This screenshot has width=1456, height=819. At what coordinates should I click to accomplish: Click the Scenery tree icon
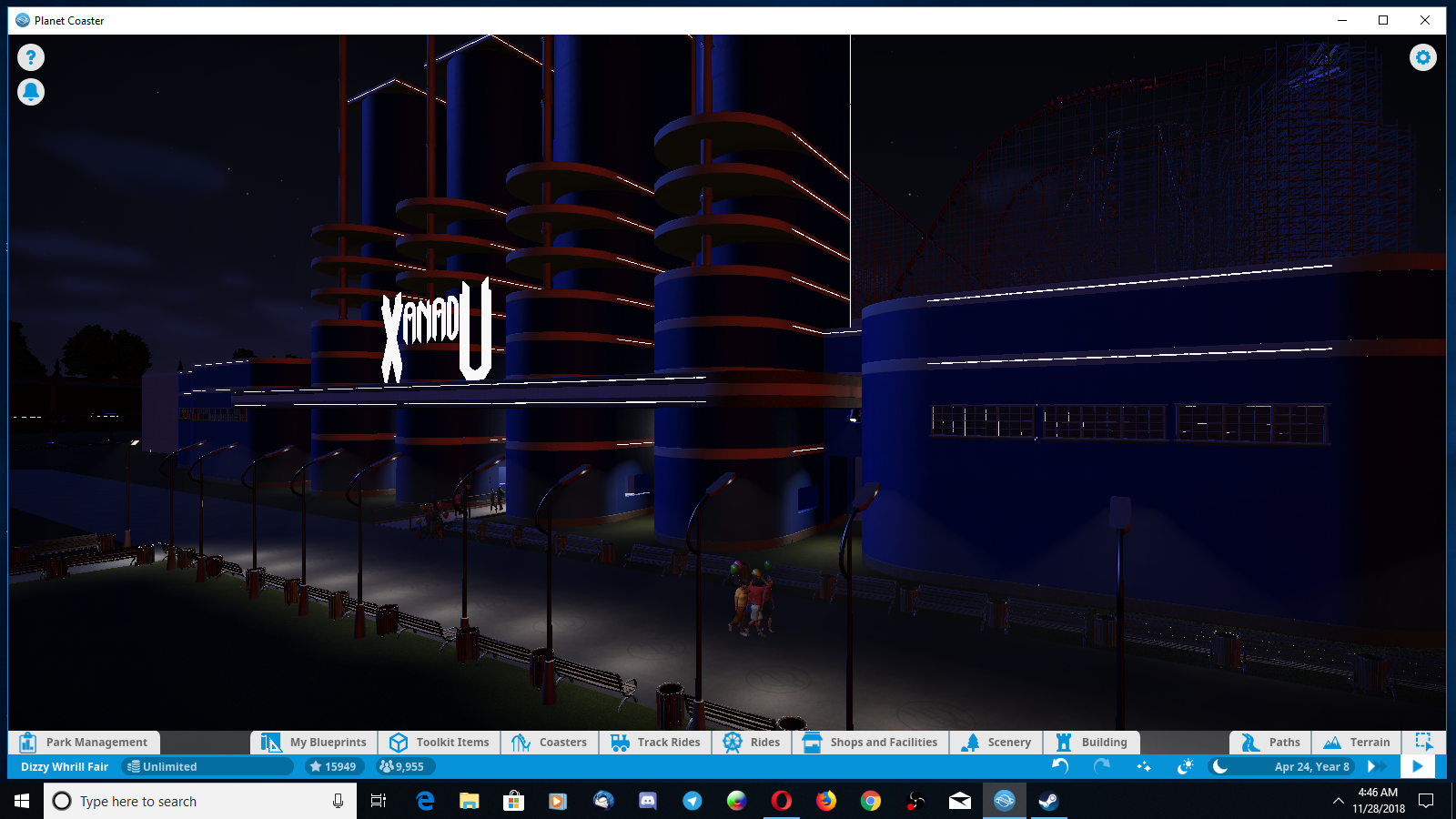point(971,742)
